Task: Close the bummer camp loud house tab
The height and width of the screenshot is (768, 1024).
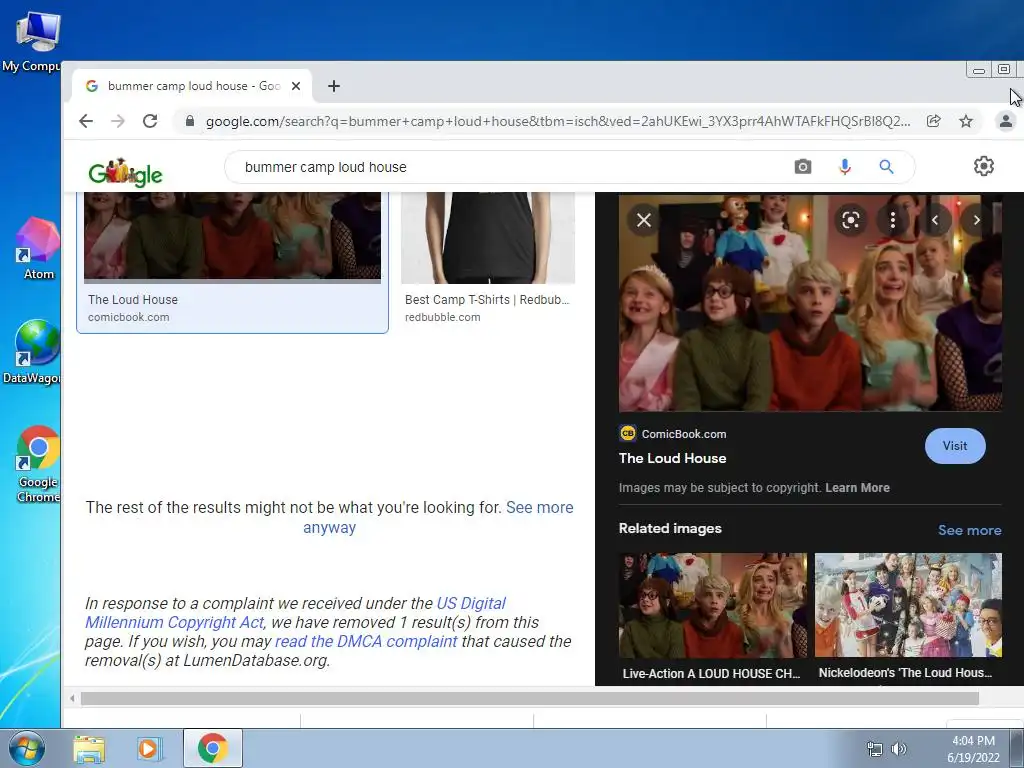Action: coord(296,86)
